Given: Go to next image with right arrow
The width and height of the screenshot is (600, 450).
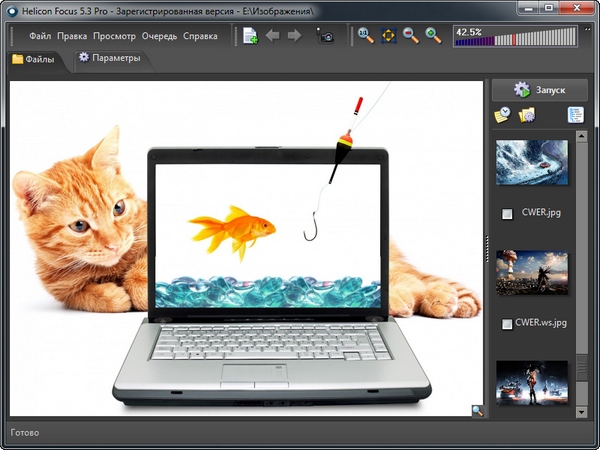Looking at the screenshot, I should (x=294, y=36).
